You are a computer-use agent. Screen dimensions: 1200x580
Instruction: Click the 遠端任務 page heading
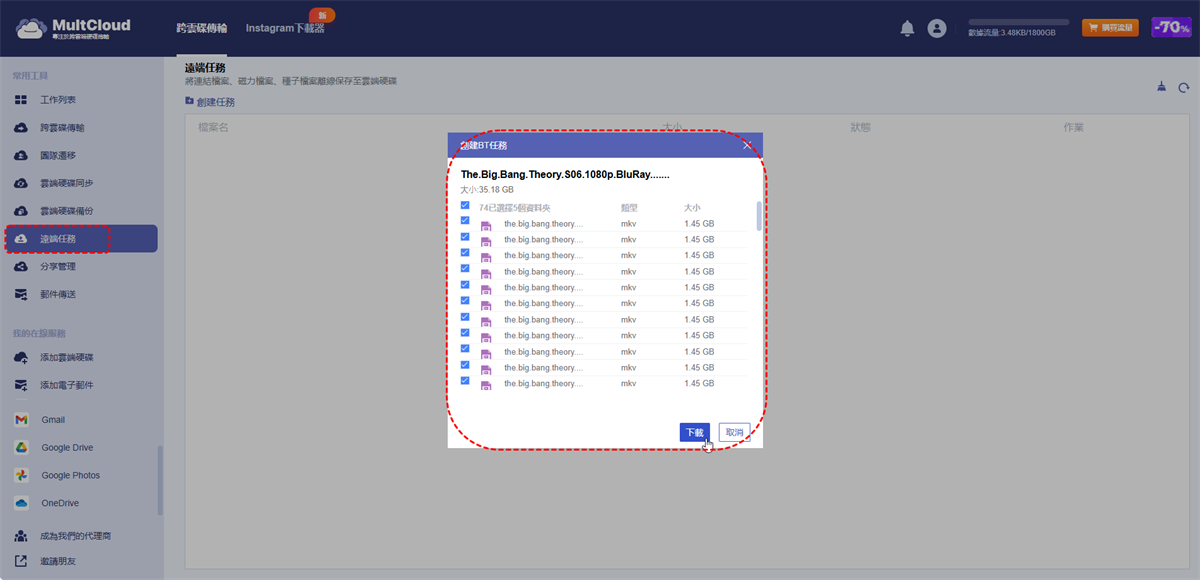coord(205,68)
